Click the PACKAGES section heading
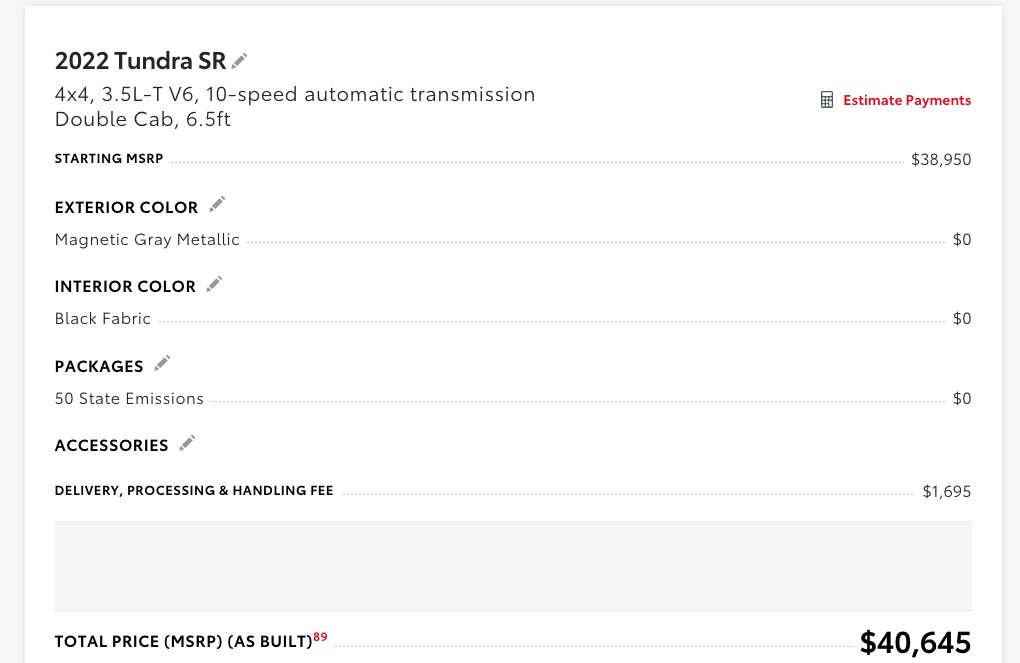 point(99,366)
